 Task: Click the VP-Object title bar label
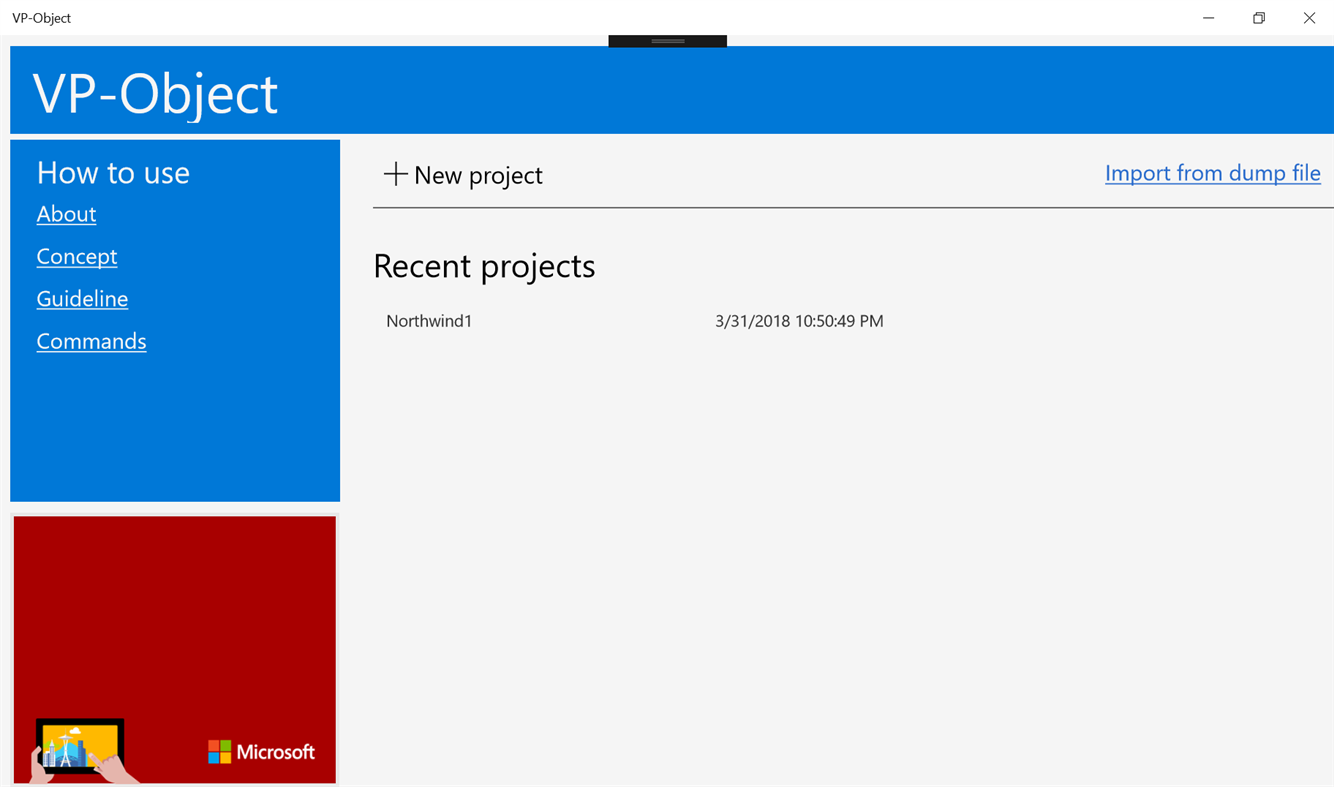(x=41, y=17)
